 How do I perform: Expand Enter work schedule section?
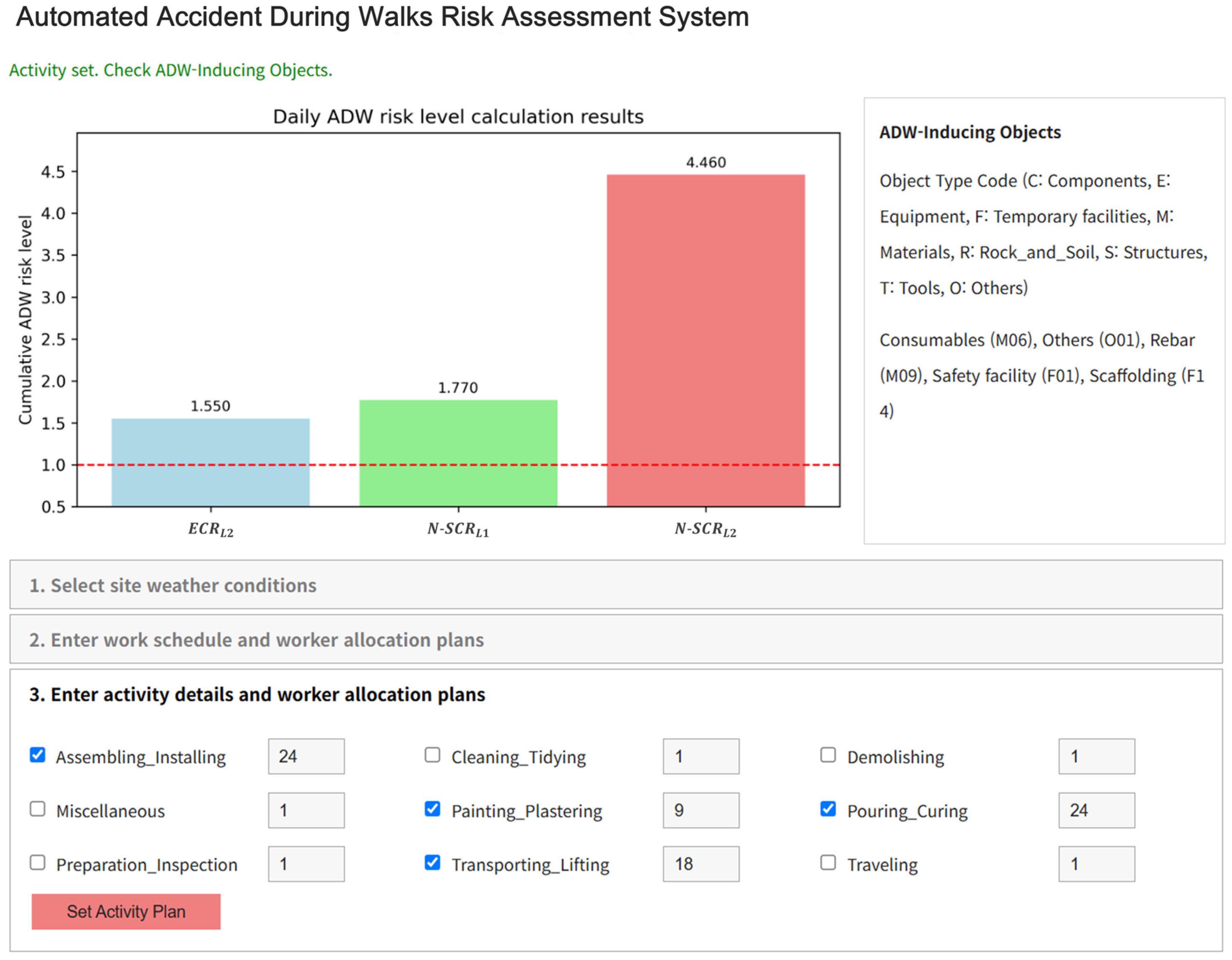click(256, 640)
